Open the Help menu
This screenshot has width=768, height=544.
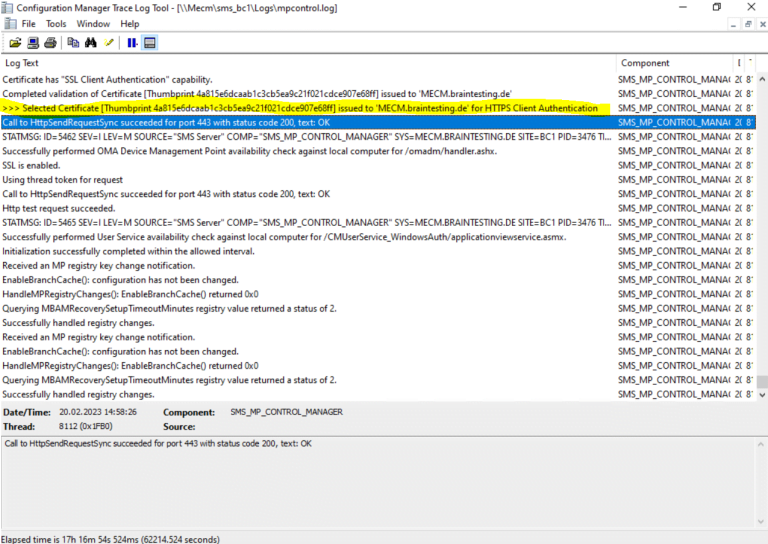coord(130,24)
